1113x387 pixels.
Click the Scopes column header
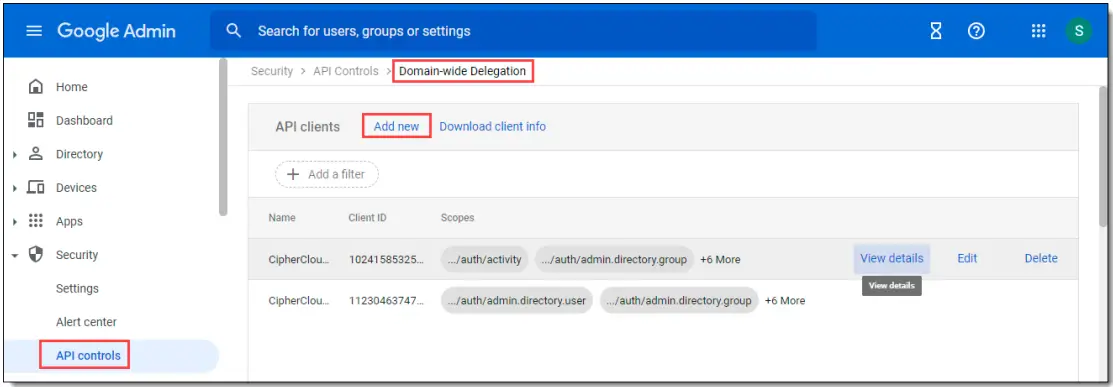(x=457, y=217)
